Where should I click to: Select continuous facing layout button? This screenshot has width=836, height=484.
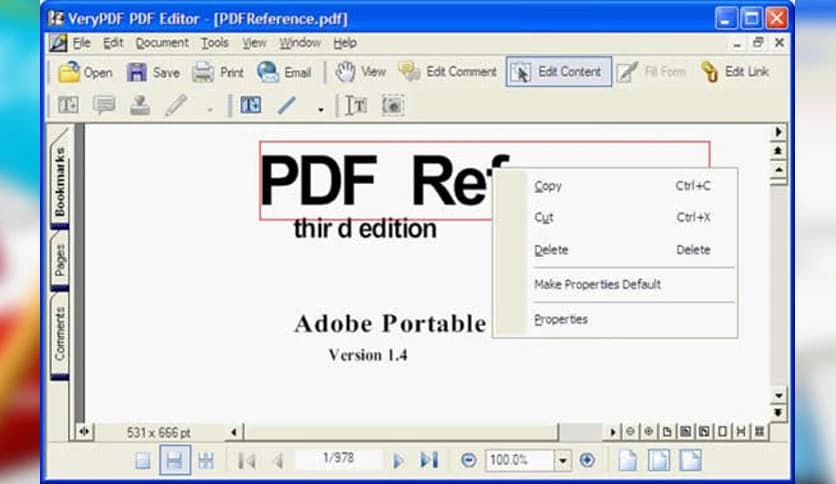click(206, 460)
